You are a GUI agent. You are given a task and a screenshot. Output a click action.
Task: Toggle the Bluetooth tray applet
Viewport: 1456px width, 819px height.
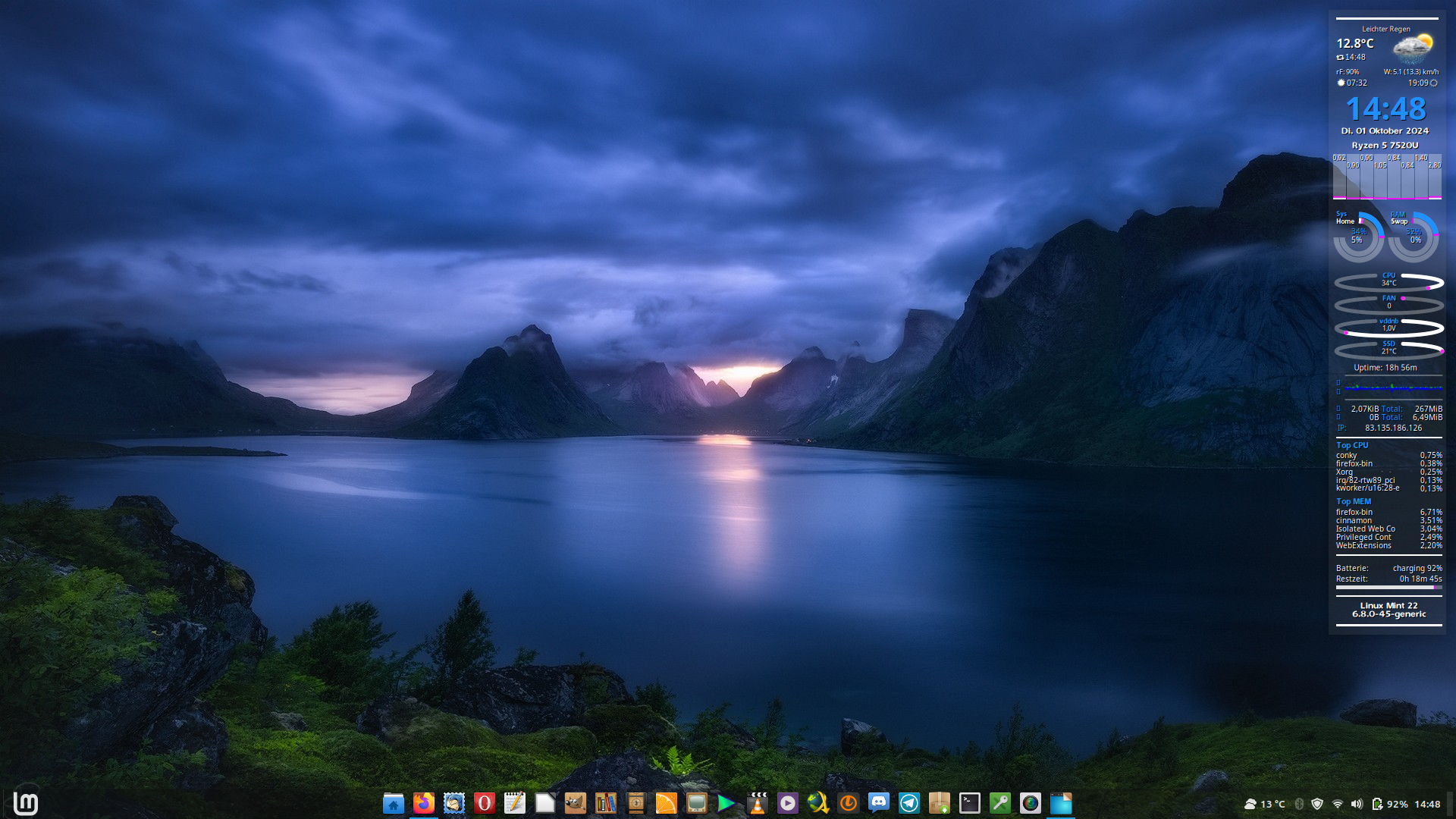(x=1298, y=804)
